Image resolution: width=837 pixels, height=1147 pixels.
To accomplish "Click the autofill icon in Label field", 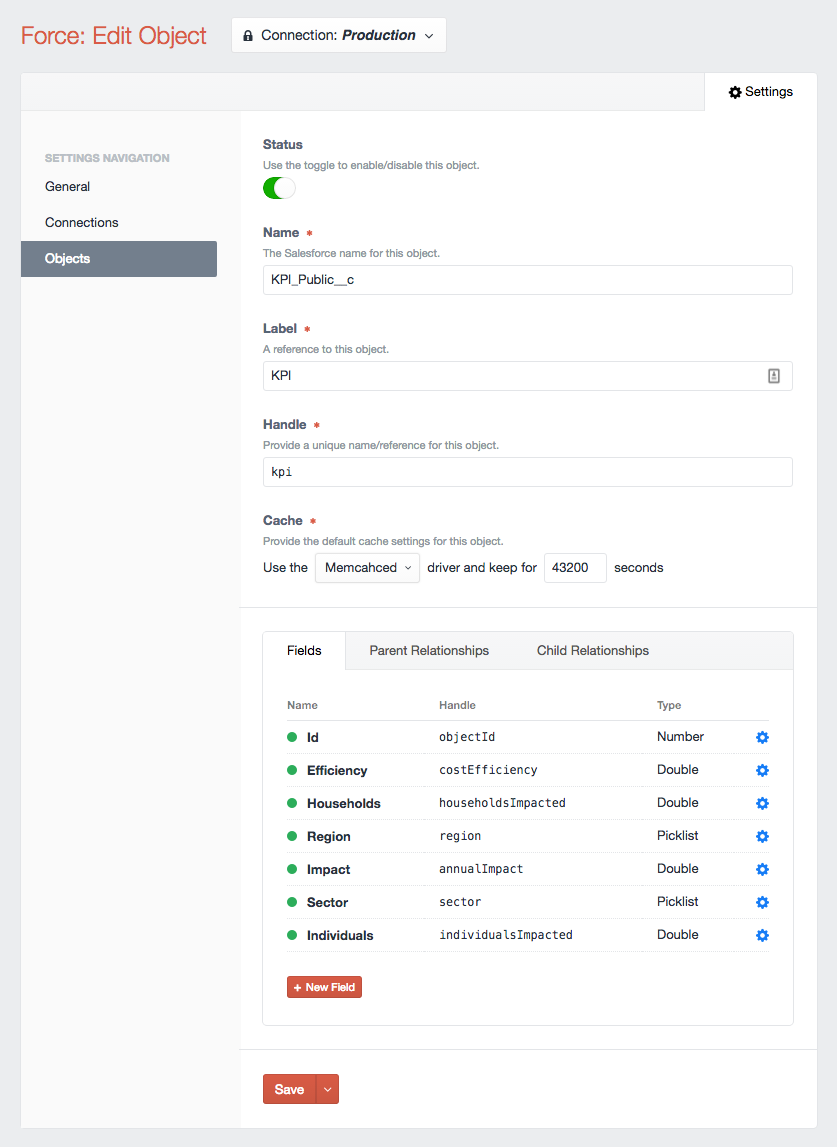I will 773,376.
